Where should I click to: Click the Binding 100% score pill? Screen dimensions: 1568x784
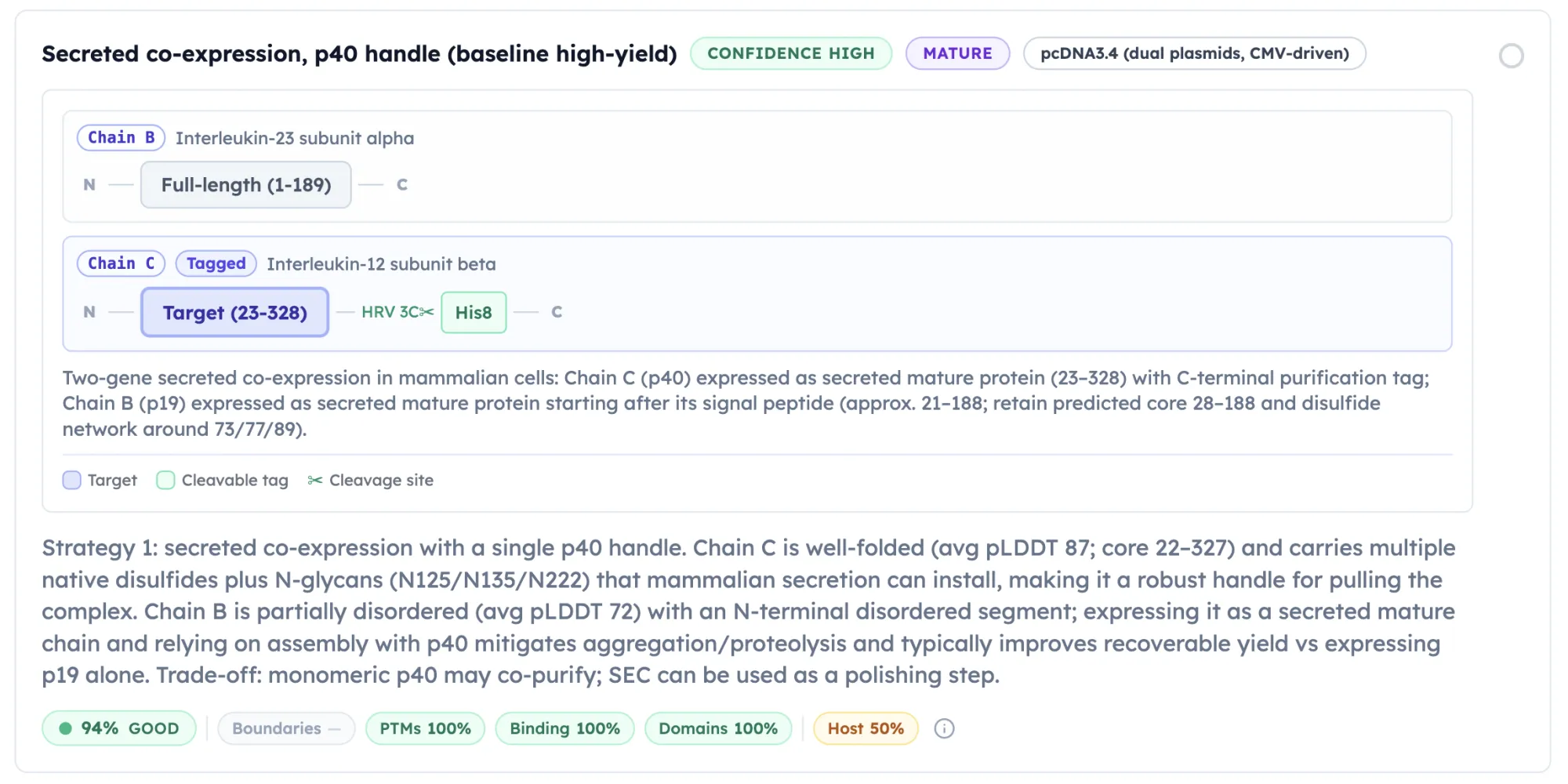click(564, 728)
